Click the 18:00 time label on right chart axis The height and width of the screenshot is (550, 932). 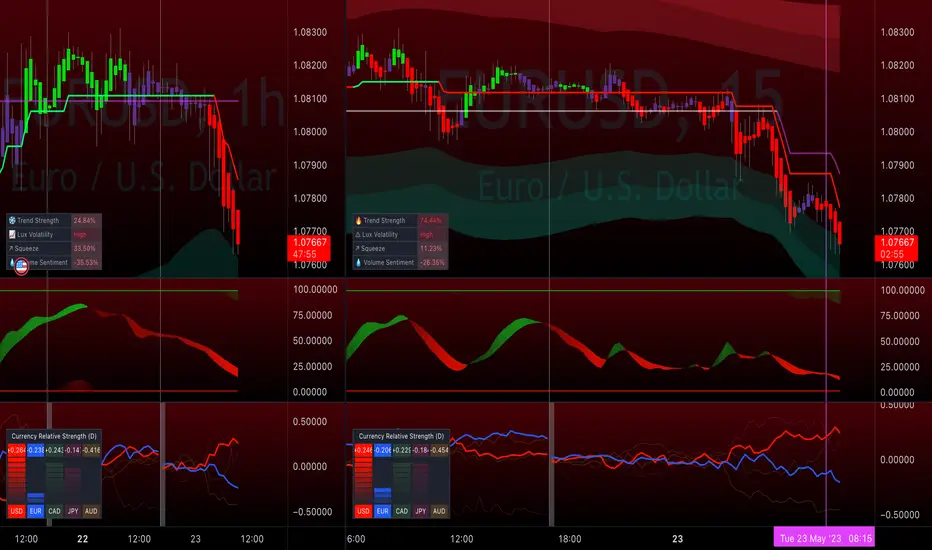(x=569, y=539)
